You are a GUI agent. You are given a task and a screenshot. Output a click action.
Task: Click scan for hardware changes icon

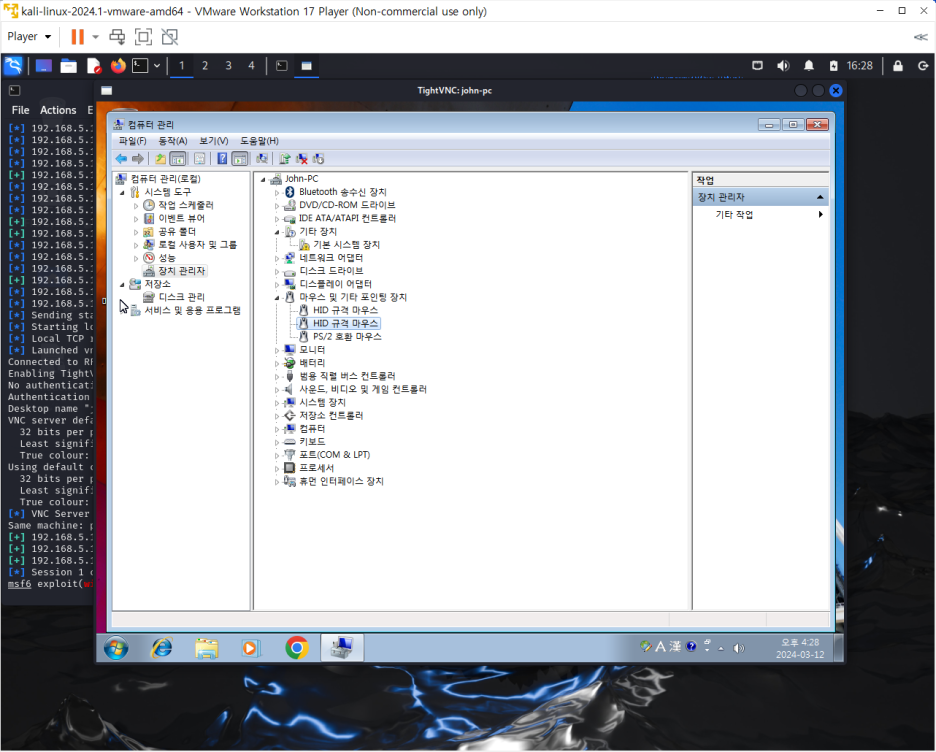point(261,159)
